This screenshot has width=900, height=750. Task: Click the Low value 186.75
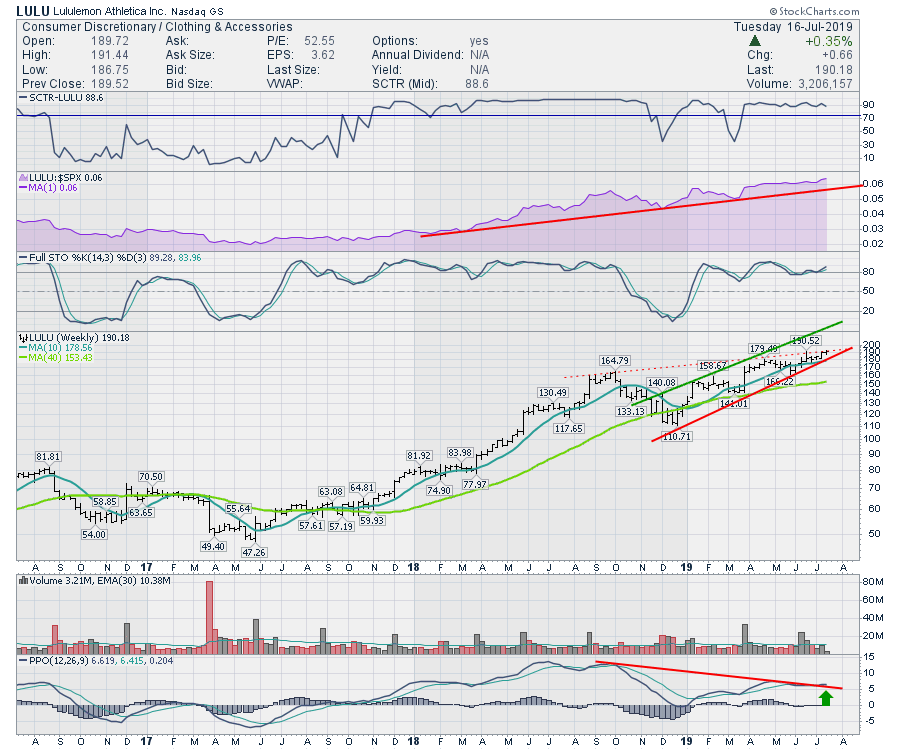pos(110,69)
